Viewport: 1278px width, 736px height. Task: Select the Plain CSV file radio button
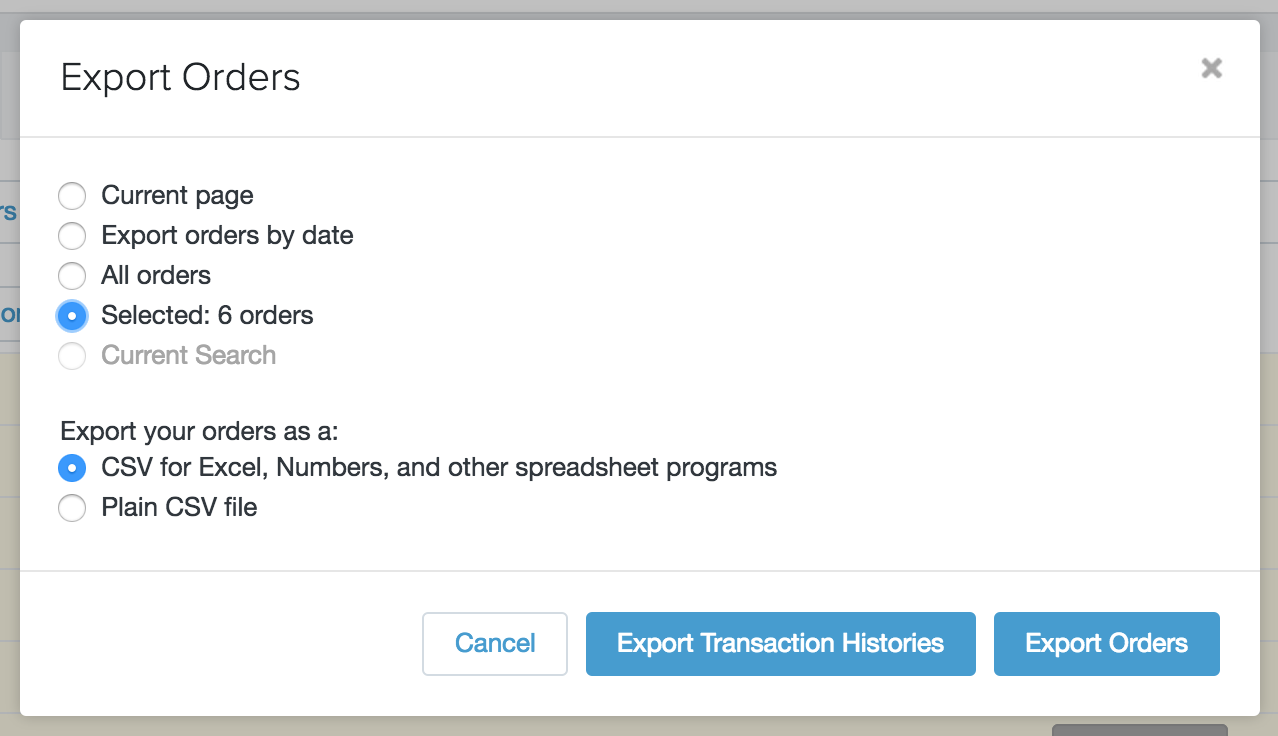click(x=72, y=508)
